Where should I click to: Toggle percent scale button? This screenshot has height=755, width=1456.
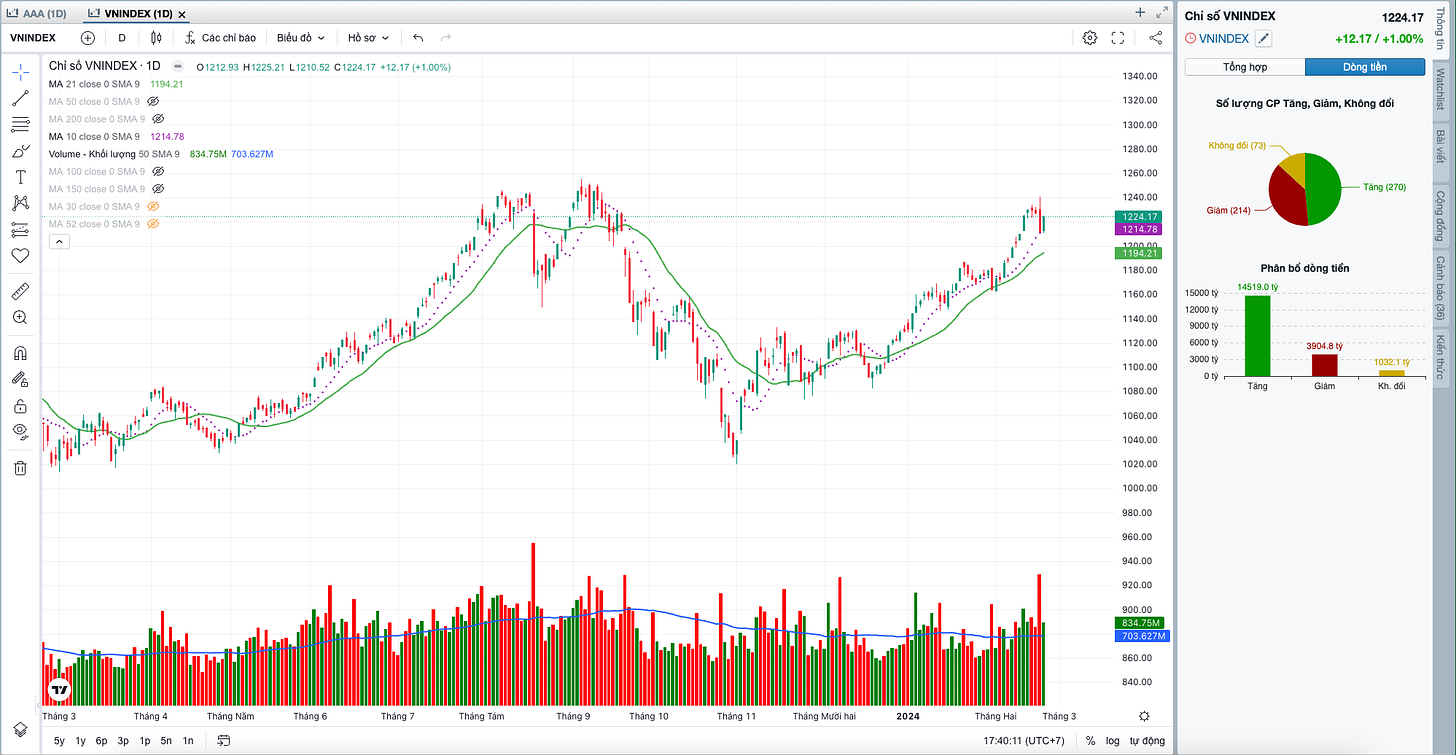[1090, 741]
